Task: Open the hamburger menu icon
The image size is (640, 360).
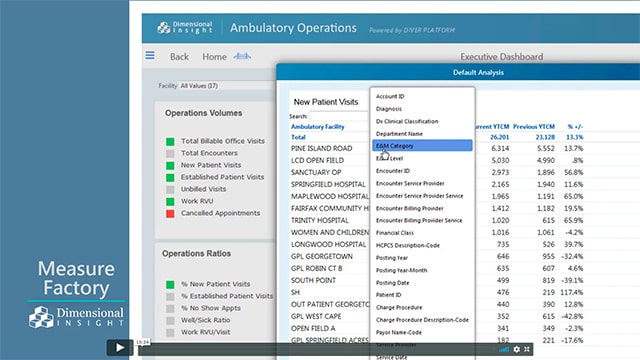Action: click(150, 55)
